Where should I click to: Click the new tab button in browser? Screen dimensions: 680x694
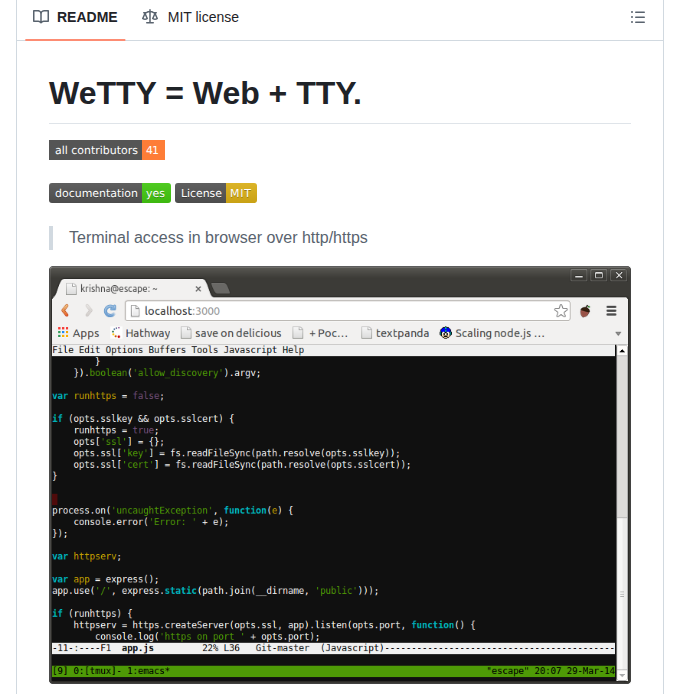click(x=220, y=289)
